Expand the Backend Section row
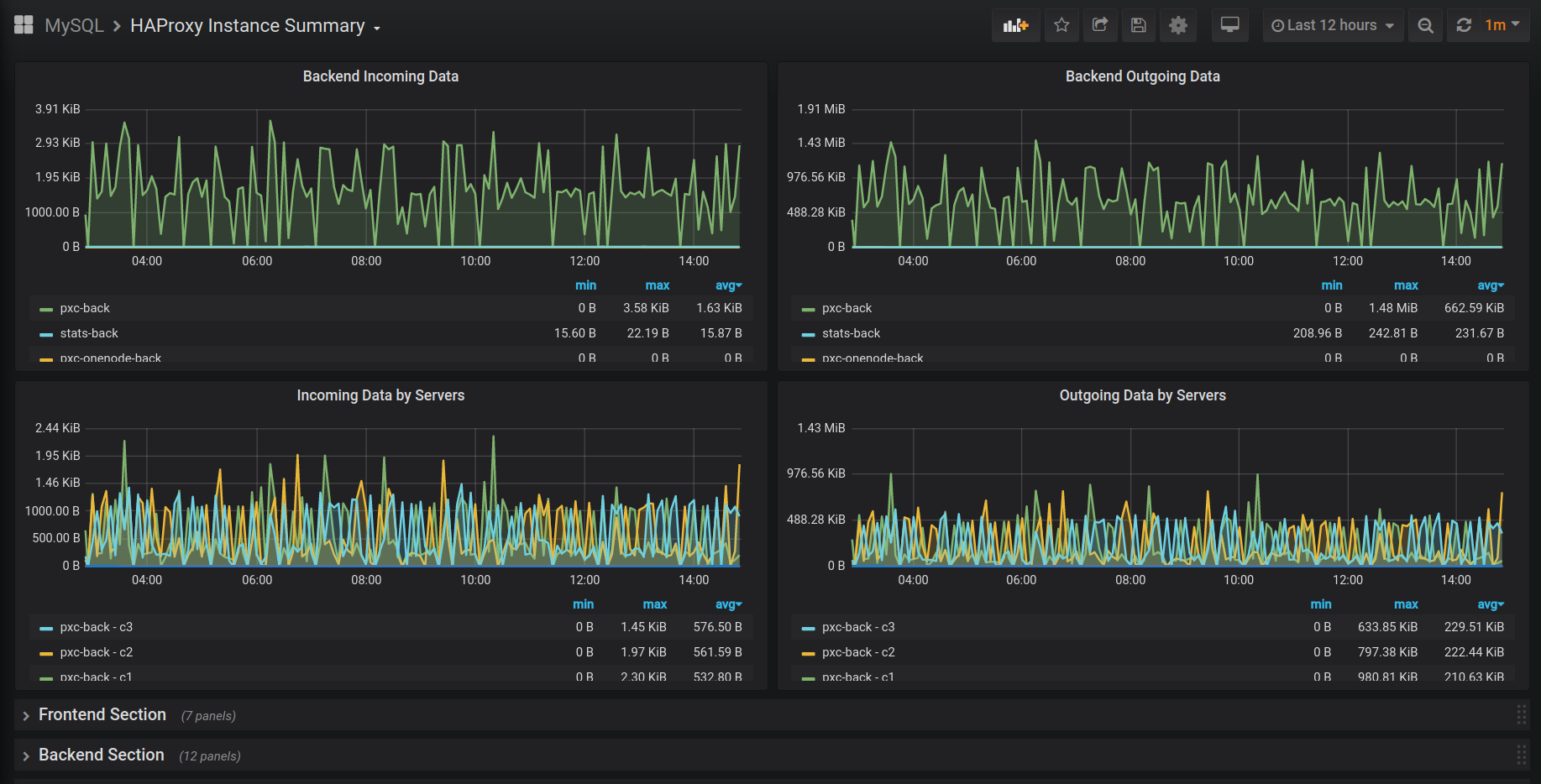This screenshot has height=784, width=1541. (101, 755)
